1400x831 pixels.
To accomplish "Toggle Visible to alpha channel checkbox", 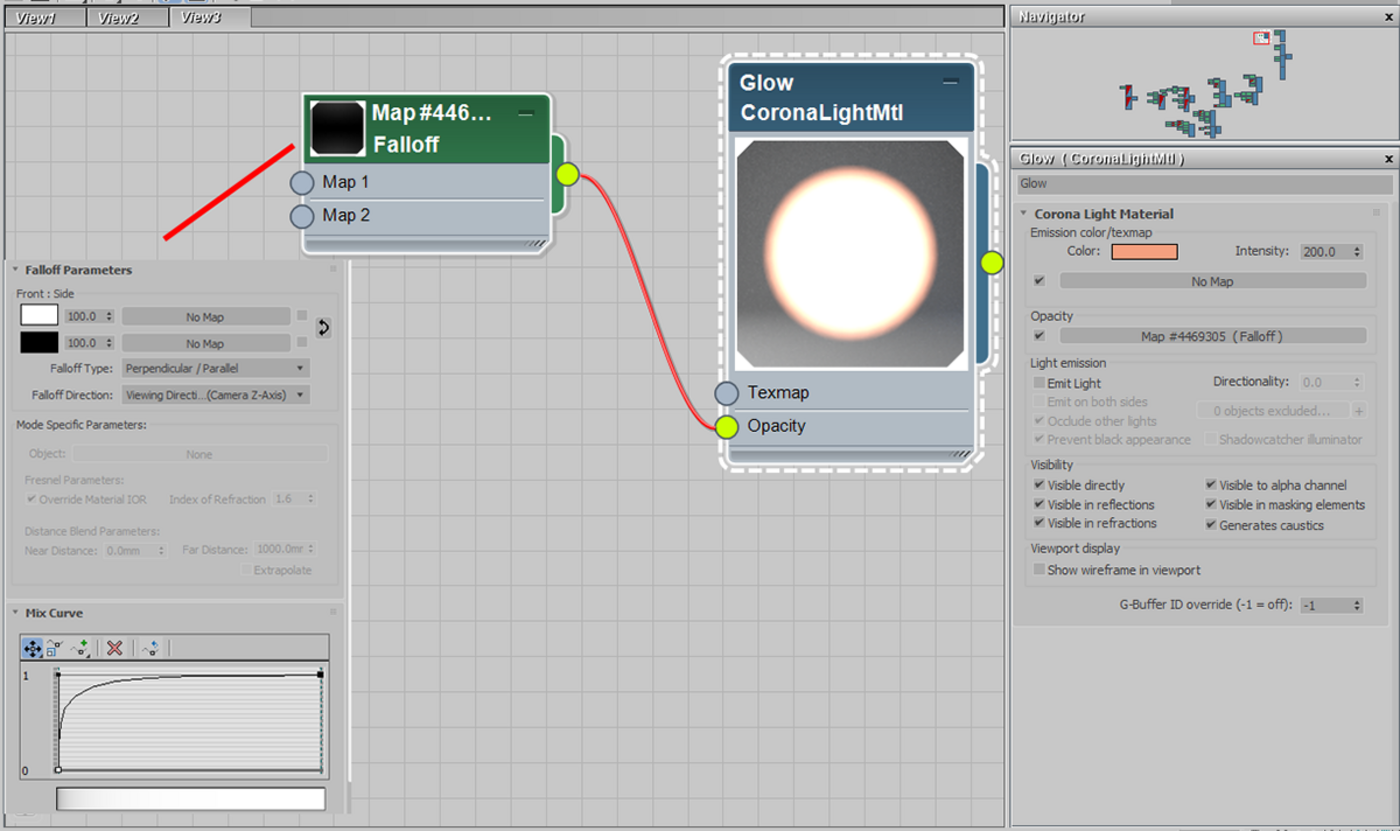I will point(1211,485).
